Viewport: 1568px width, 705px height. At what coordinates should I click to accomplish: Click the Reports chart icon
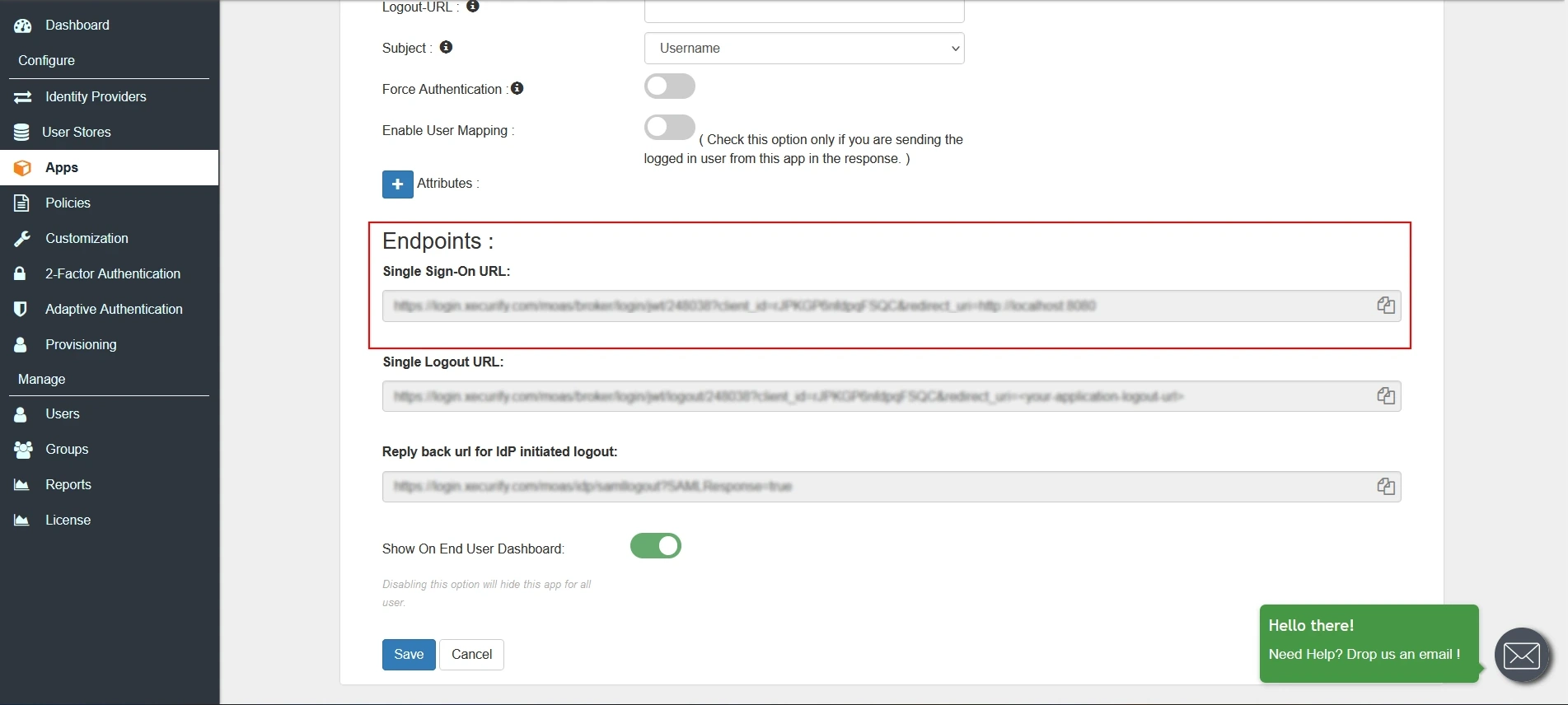point(21,485)
